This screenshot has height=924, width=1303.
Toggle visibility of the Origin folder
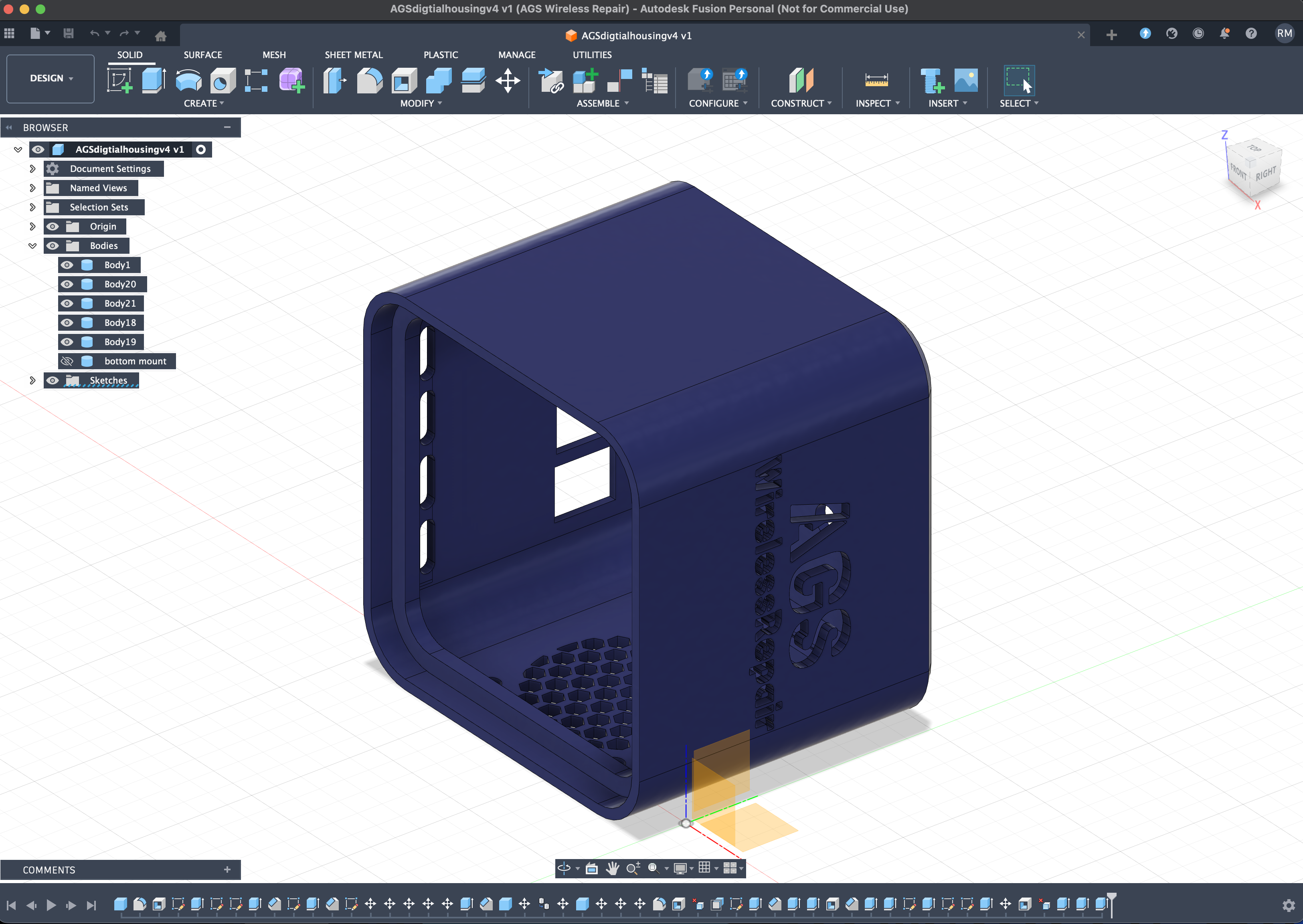(x=53, y=226)
